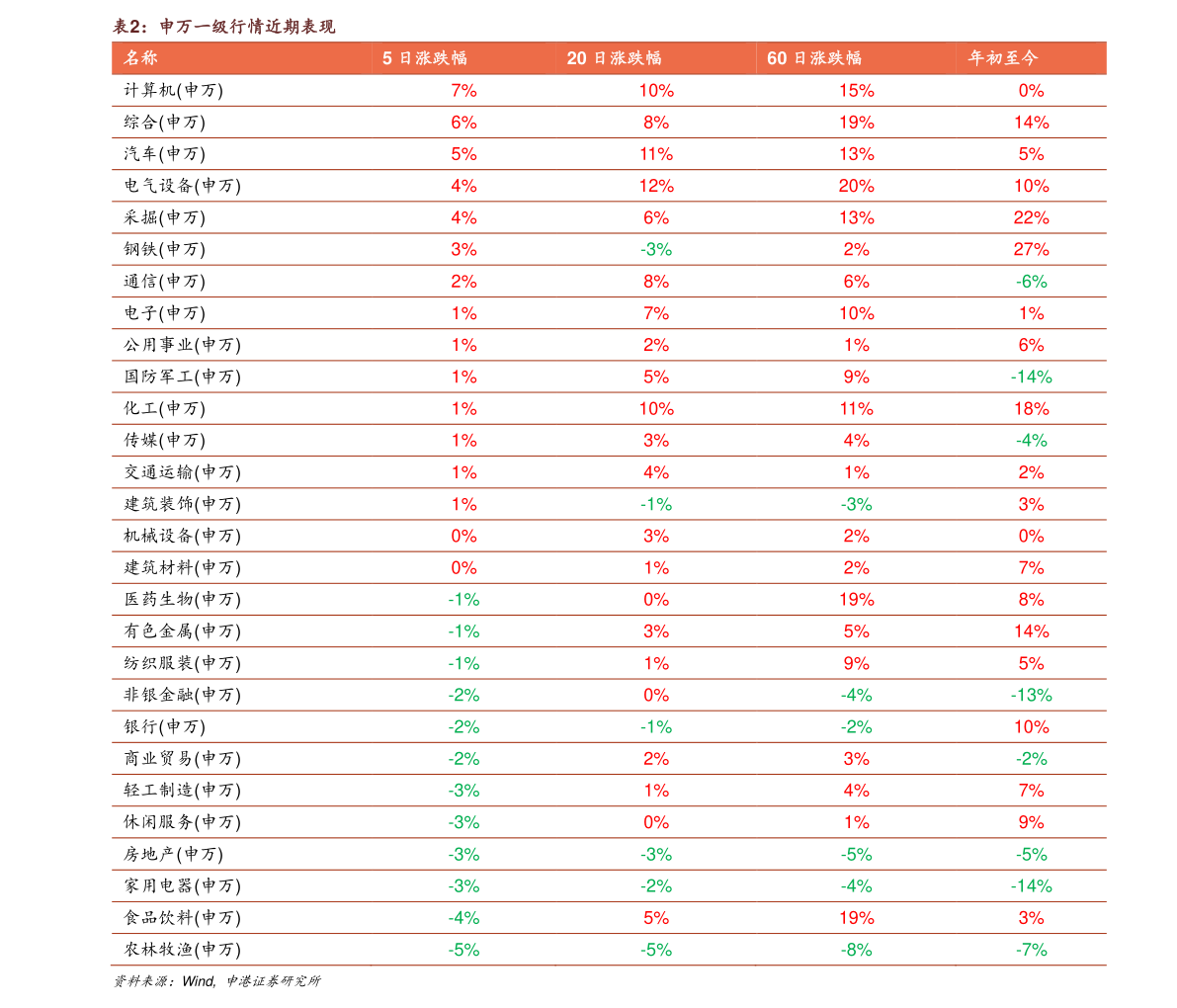1177x1008 pixels.
Task: Click the 27% value in 年初至今 column
Action: [x=1031, y=250]
